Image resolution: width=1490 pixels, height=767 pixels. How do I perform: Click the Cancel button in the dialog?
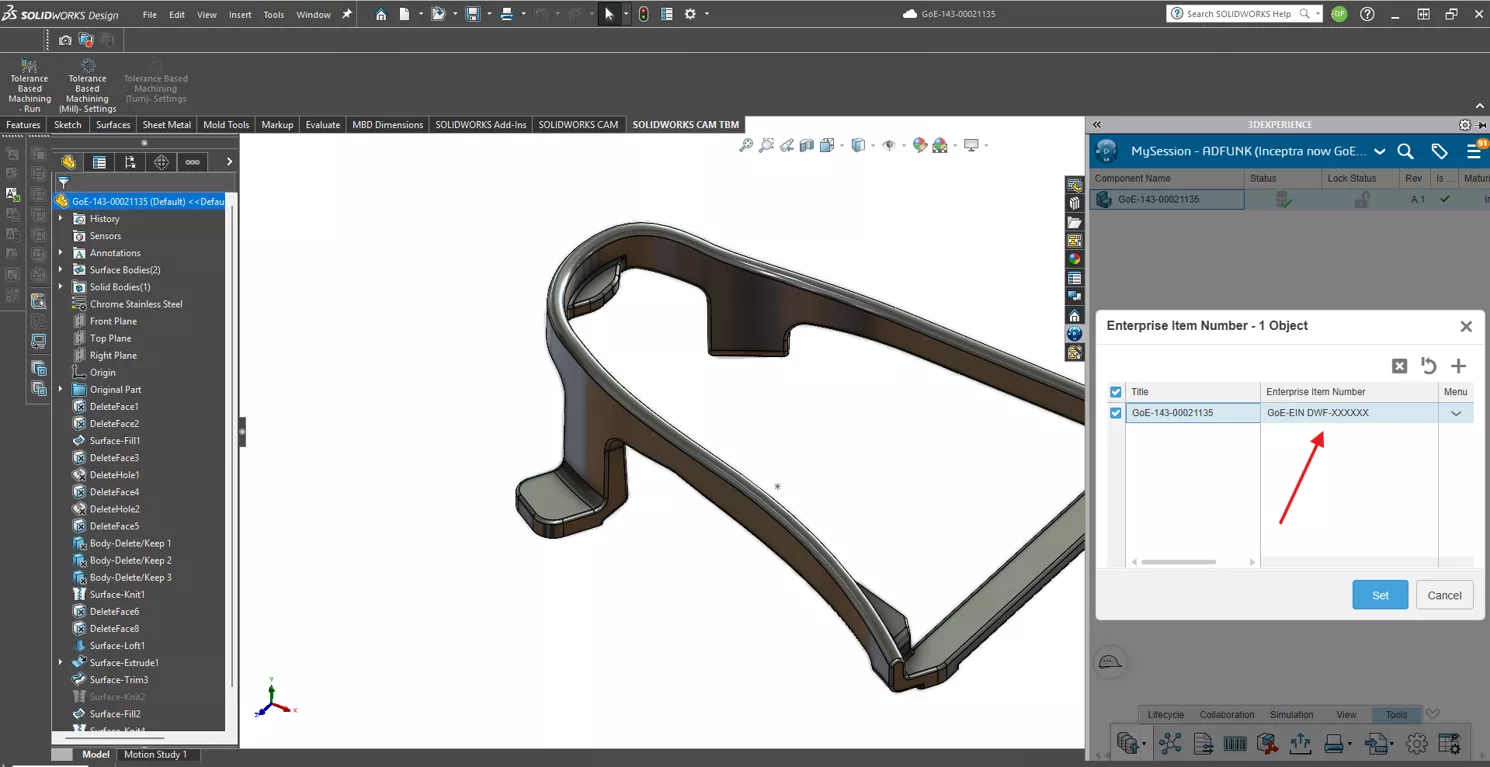[1444, 595]
